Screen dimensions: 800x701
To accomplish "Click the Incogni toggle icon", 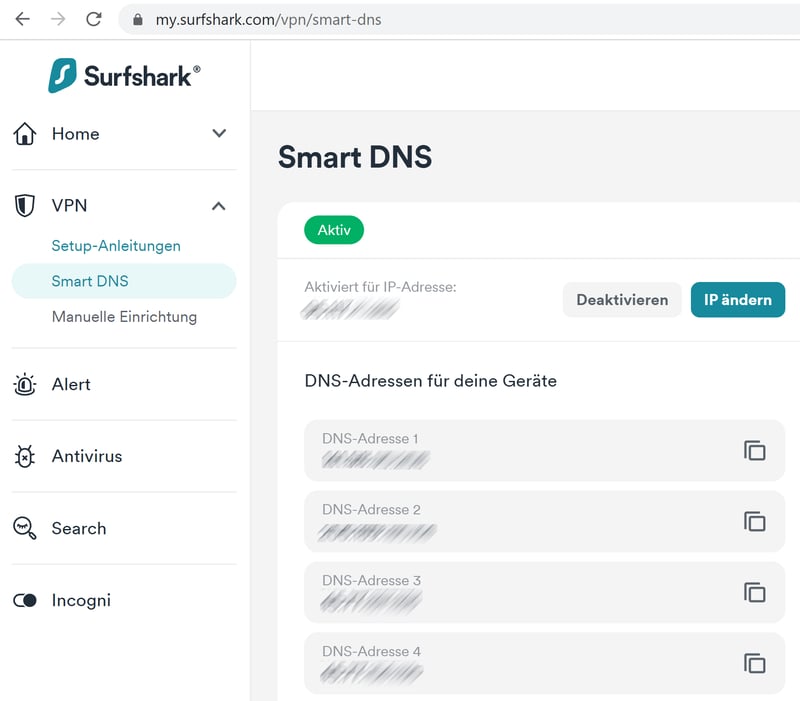I will coord(25,600).
